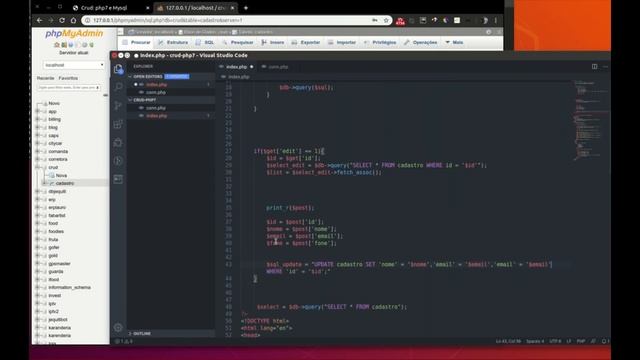Open the Explorer view in VS Code activity bar

118,69
